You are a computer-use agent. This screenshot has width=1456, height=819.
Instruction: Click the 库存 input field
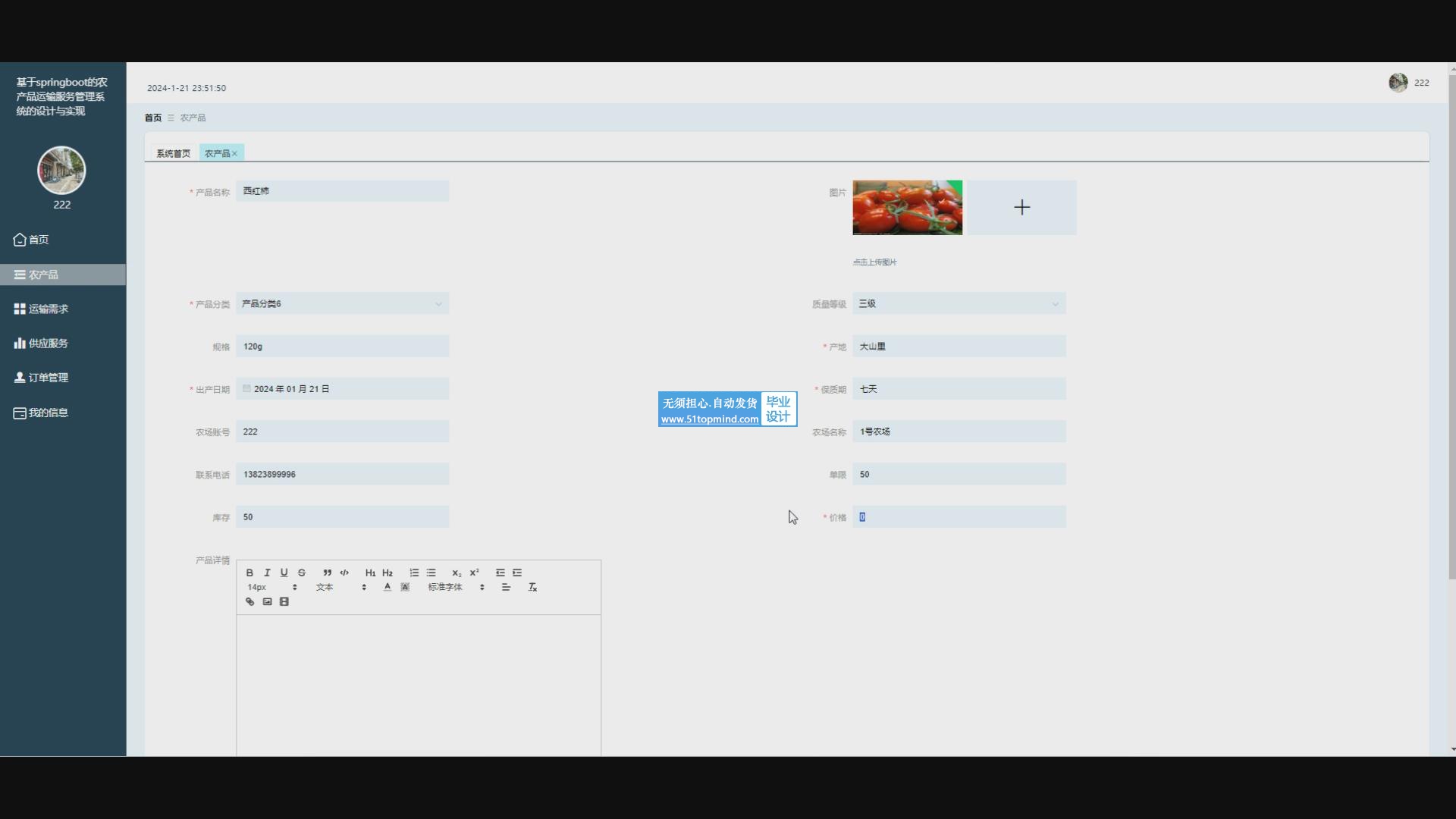[x=342, y=516]
